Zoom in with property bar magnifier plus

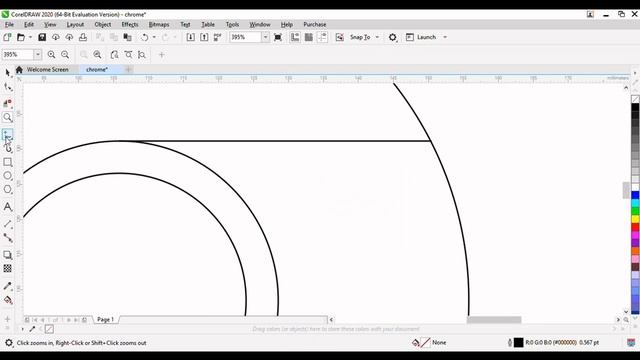coord(51,54)
